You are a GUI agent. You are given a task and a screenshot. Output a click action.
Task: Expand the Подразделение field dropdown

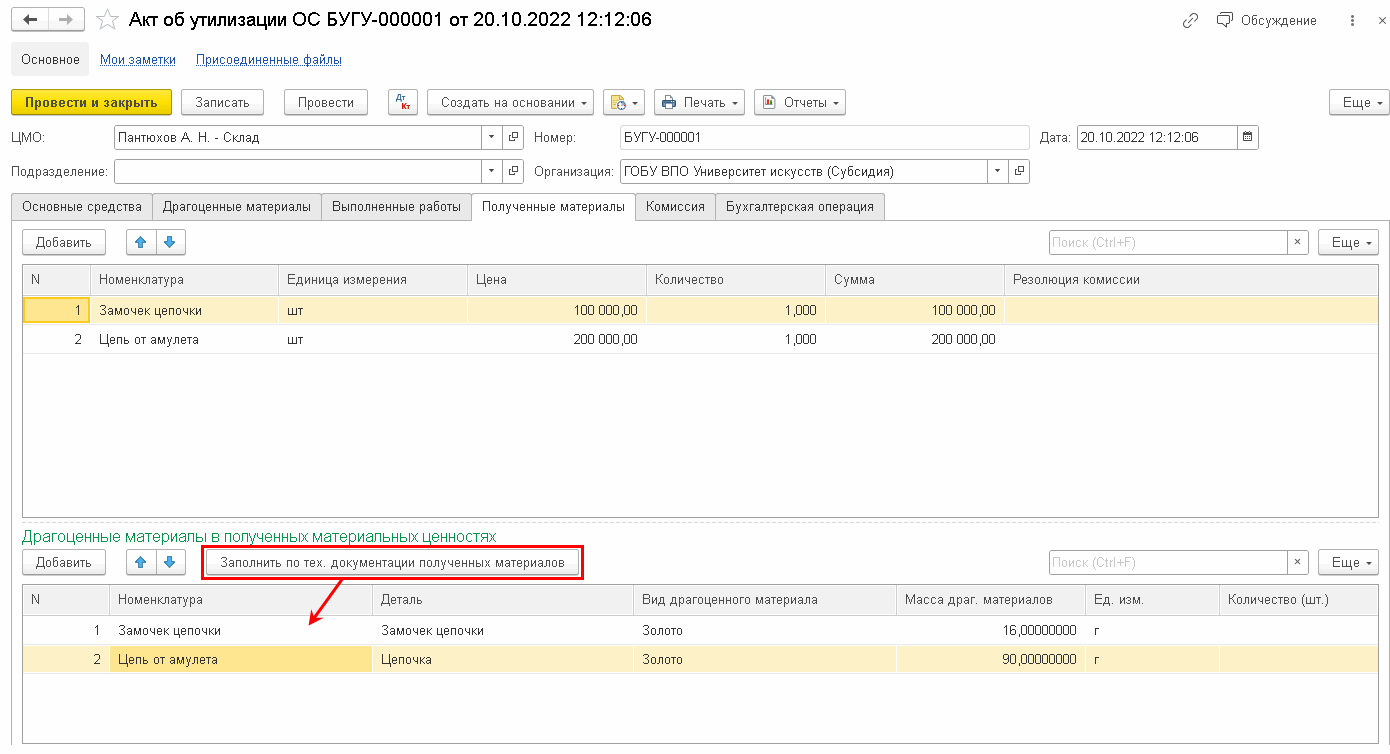[491, 171]
